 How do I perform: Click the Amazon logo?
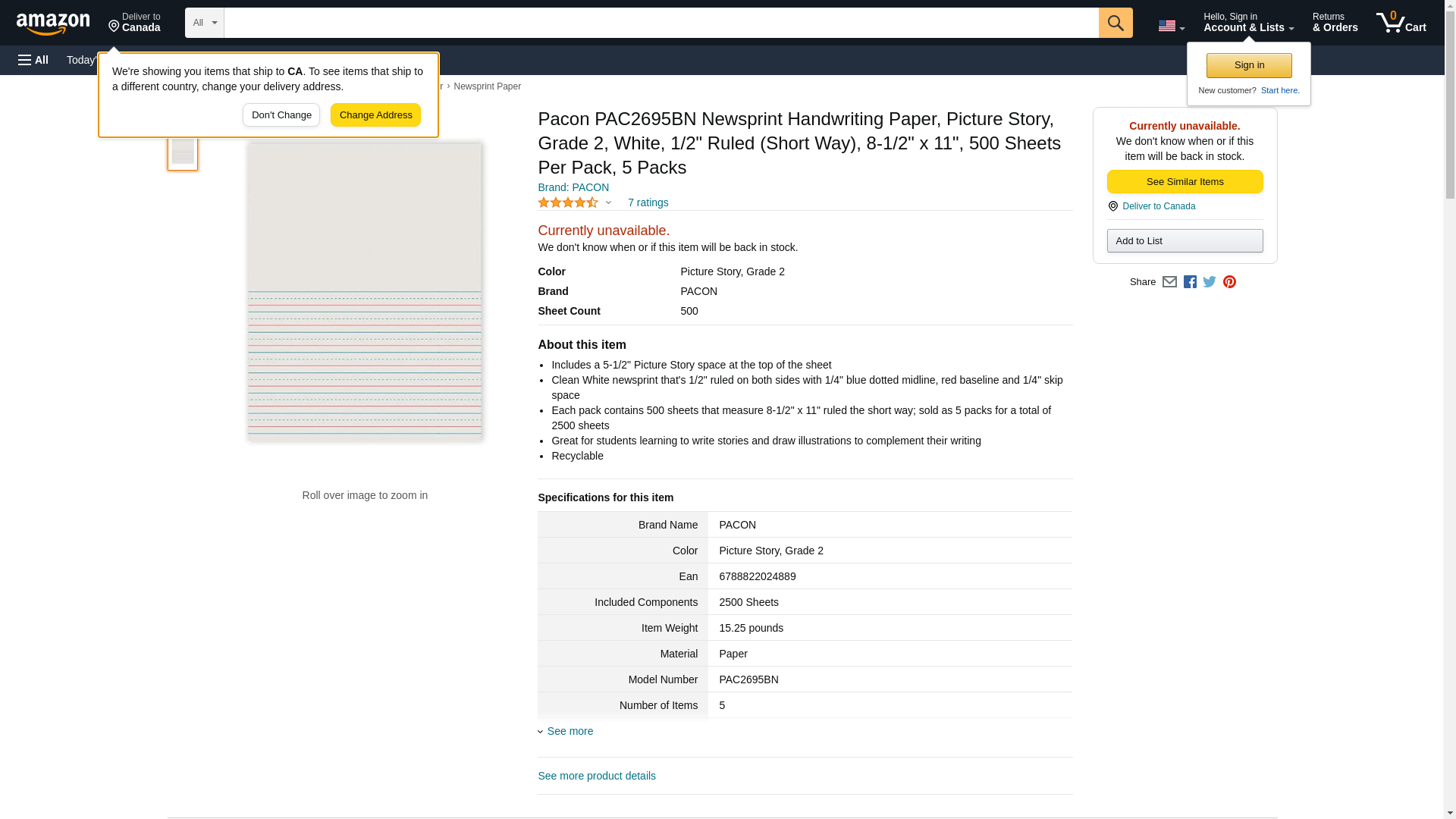[53, 24]
